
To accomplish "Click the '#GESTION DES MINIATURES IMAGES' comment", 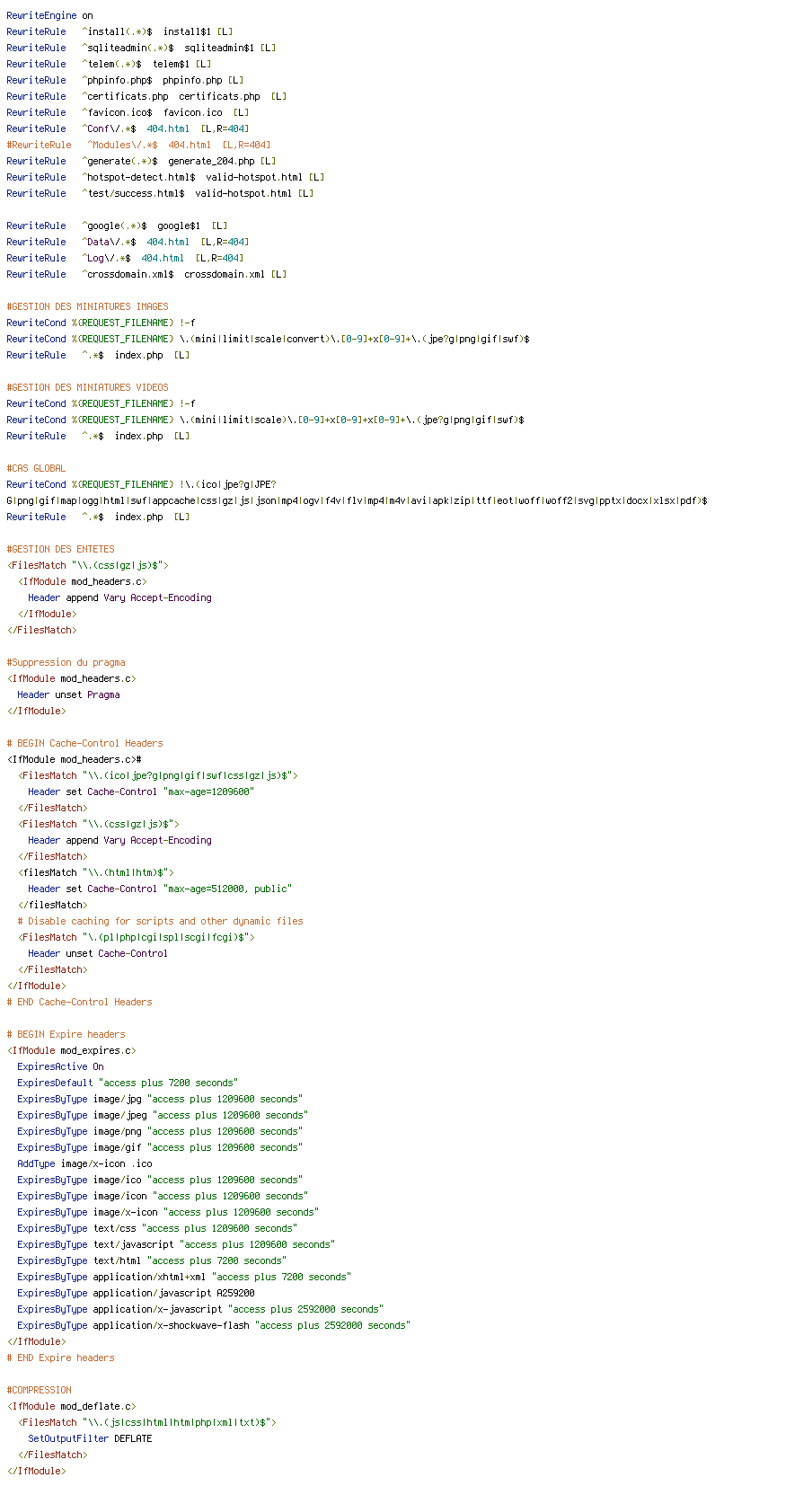I will [87, 306].
